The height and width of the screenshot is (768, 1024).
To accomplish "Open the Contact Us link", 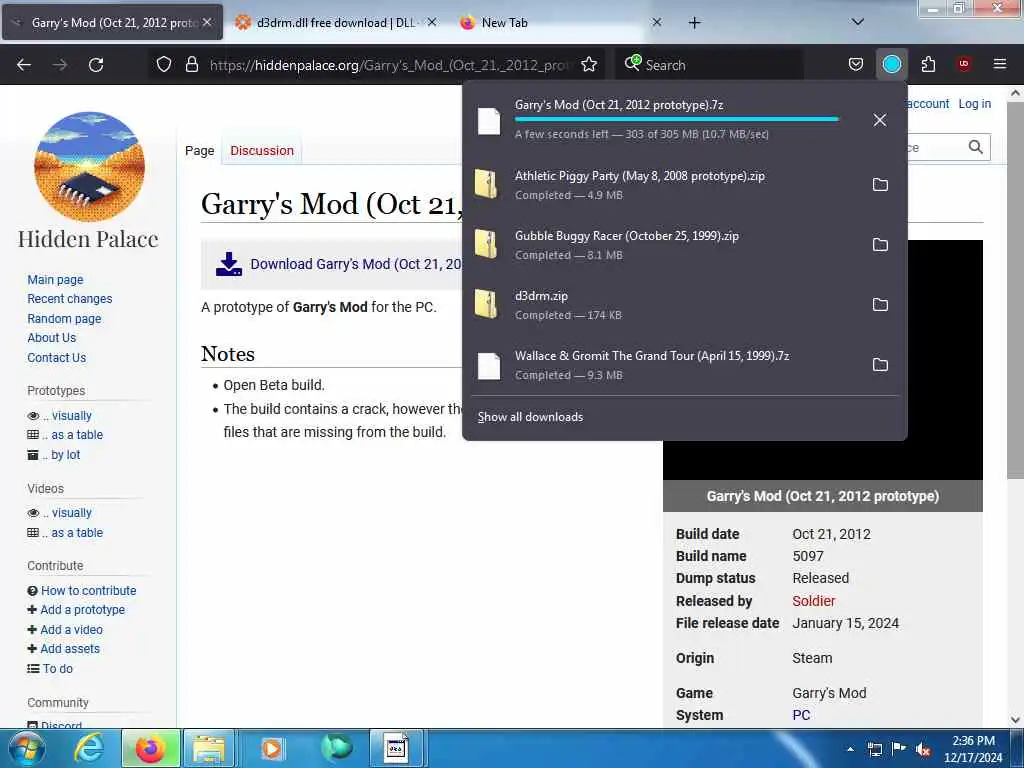I will pyautogui.click(x=57, y=358).
